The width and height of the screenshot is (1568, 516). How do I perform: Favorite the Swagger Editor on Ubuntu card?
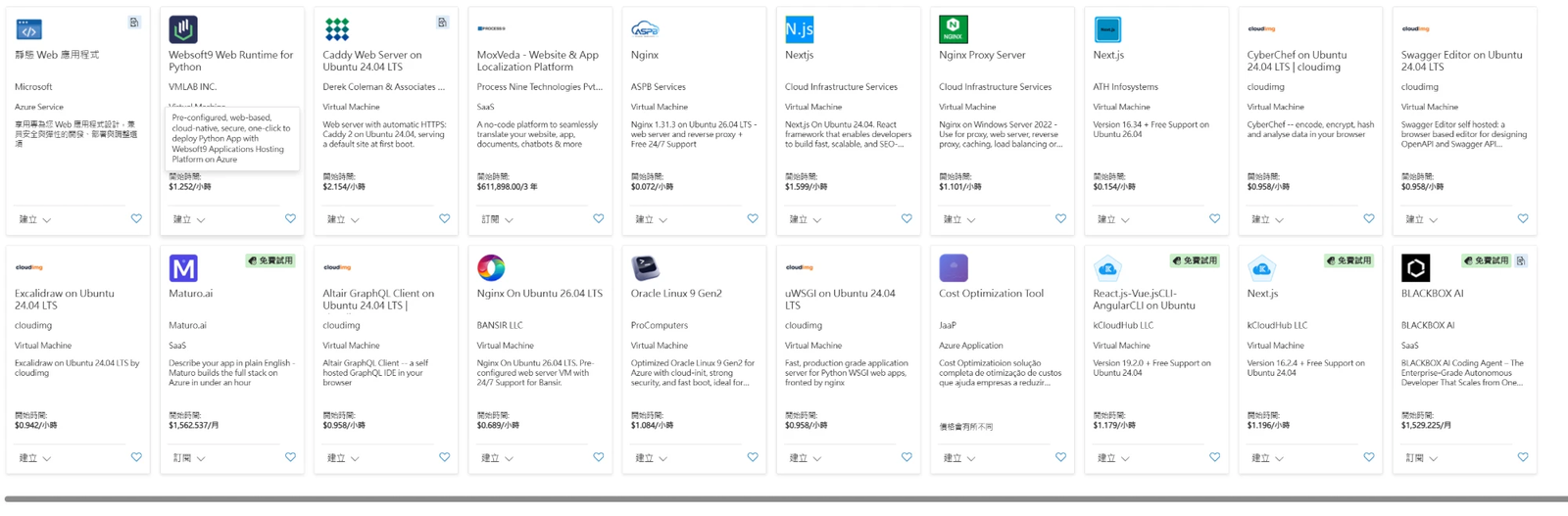pyautogui.click(x=1523, y=218)
